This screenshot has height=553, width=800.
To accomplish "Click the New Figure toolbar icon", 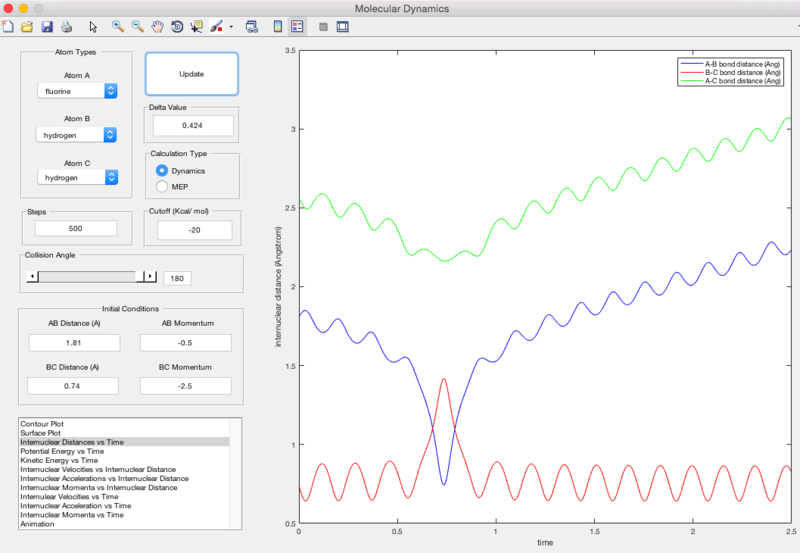I will (8, 27).
